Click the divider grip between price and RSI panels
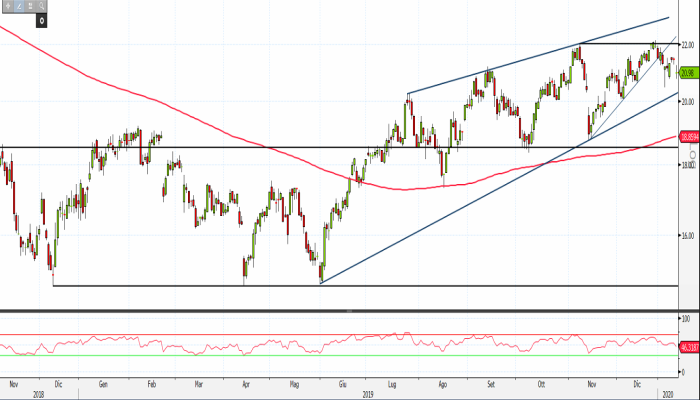 pyautogui.click(x=350, y=311)
